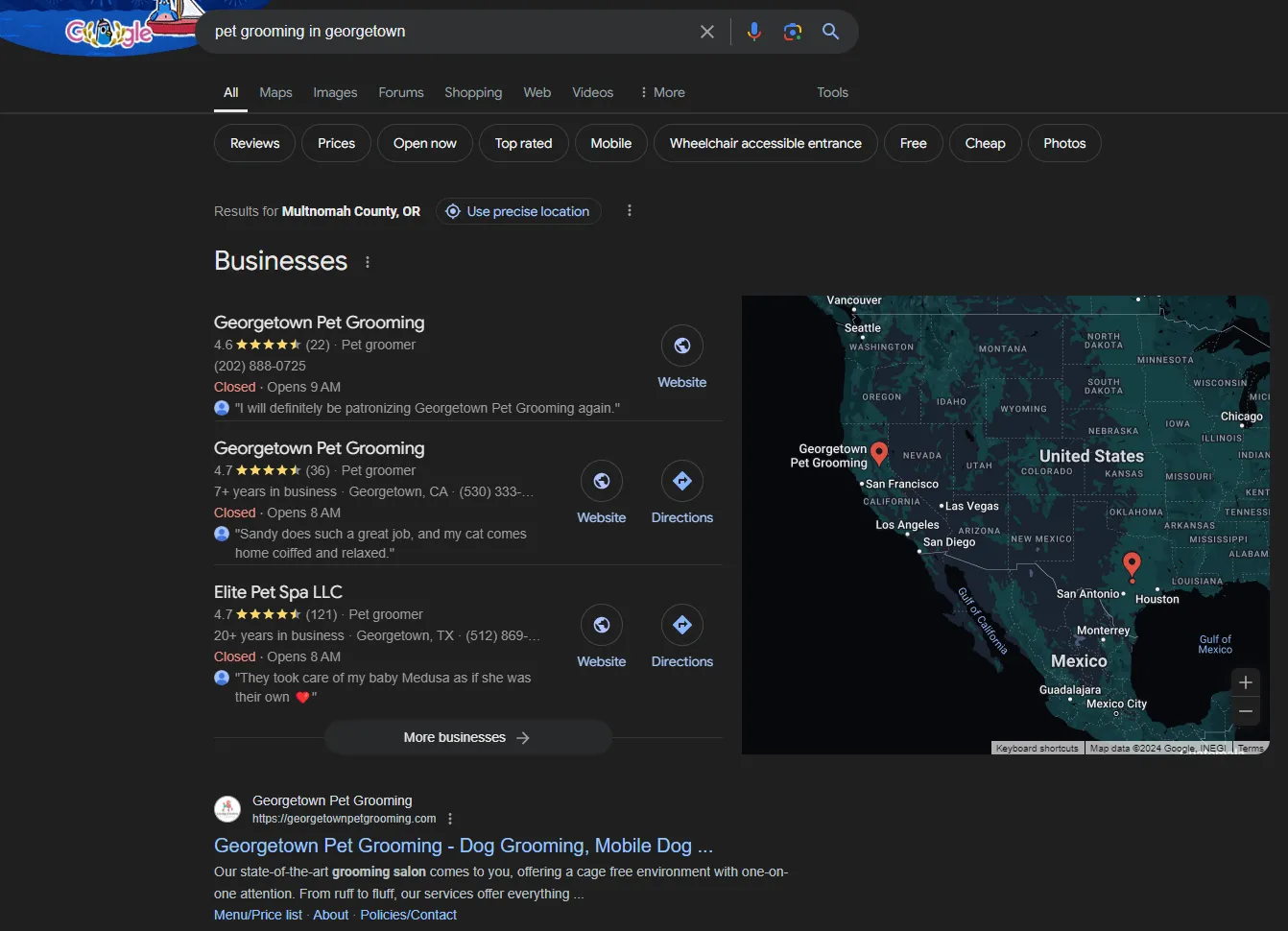Open the Businesses section options menu
1288x931 pixels.
tap(368, 261)
